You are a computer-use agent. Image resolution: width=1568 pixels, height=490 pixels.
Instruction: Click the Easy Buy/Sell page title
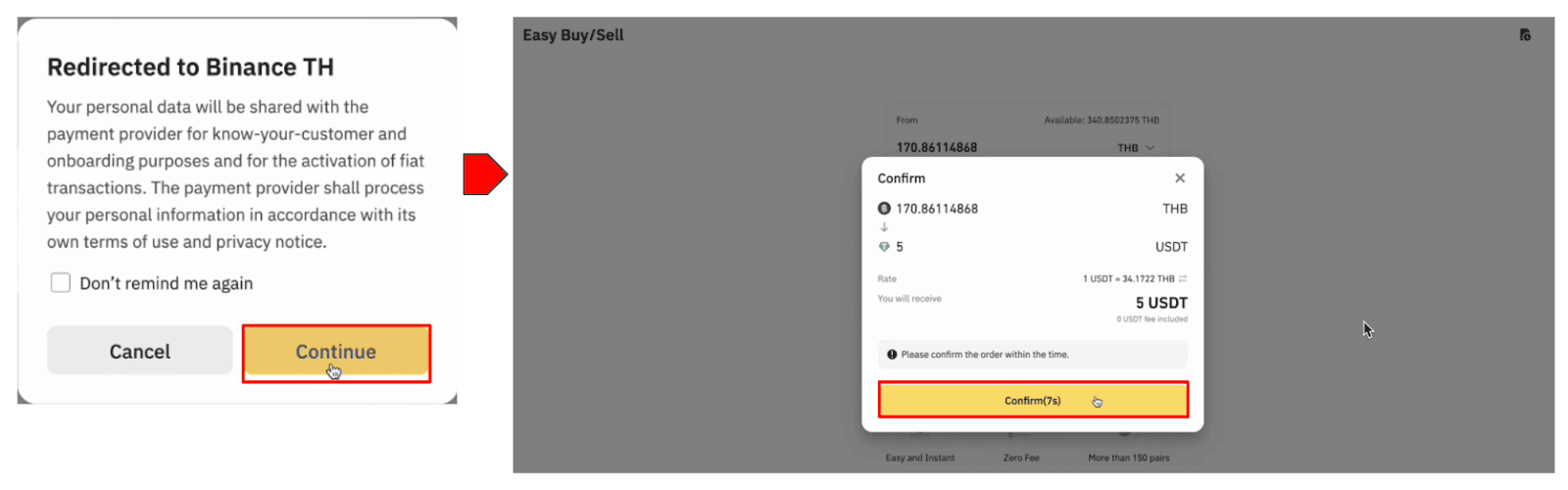[x=573, y=35]
